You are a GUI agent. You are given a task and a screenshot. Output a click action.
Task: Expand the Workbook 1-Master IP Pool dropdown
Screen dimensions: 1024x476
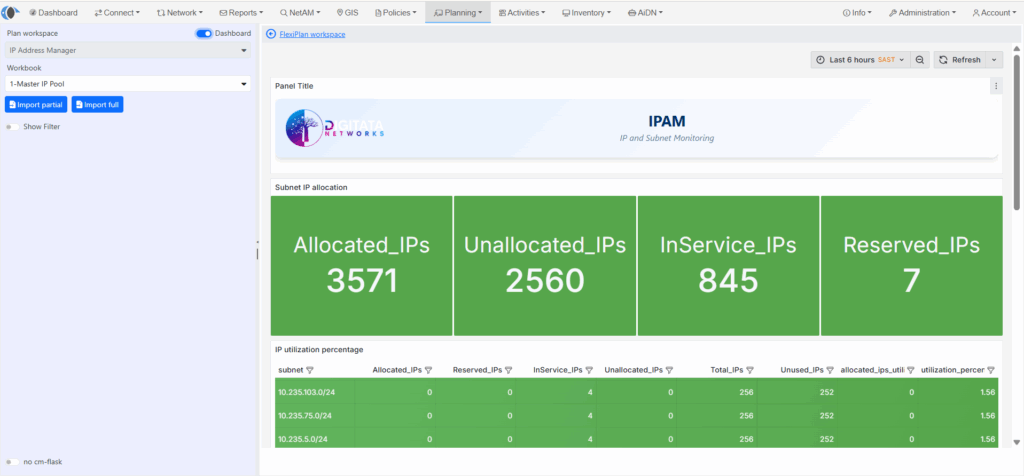click(127, 84)
